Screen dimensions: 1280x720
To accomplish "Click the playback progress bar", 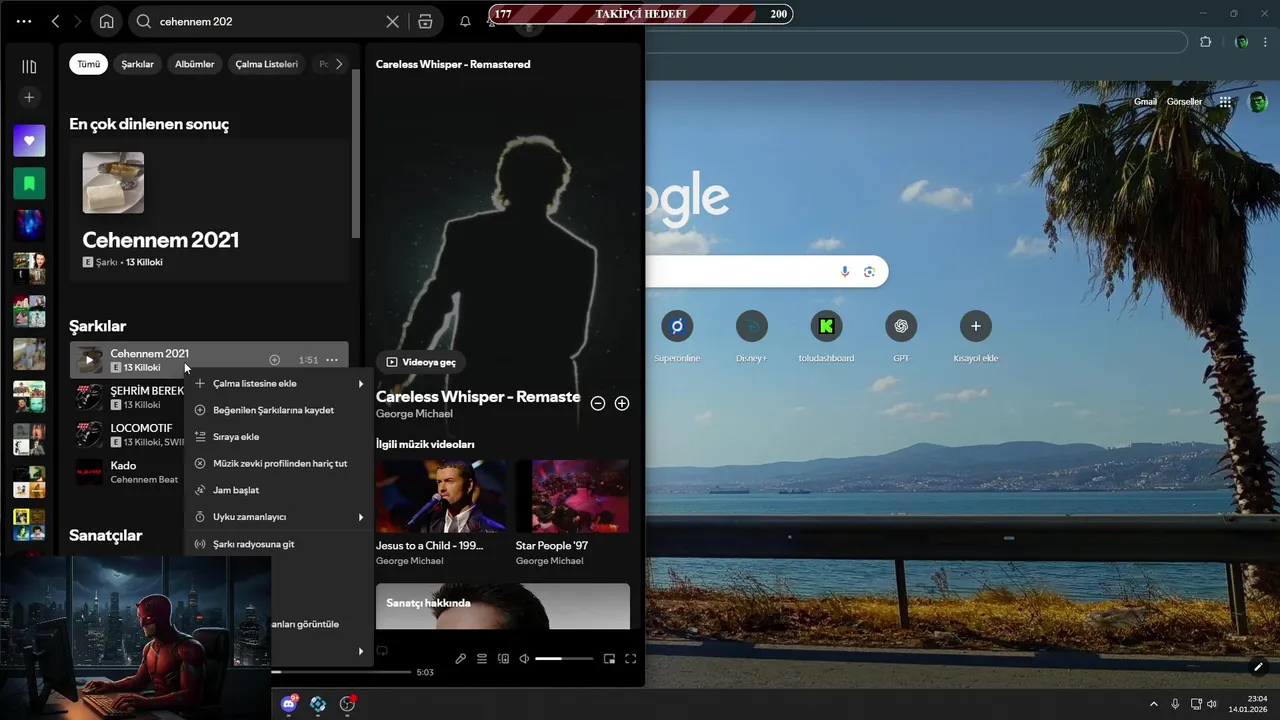I will [x=341, y=673].
